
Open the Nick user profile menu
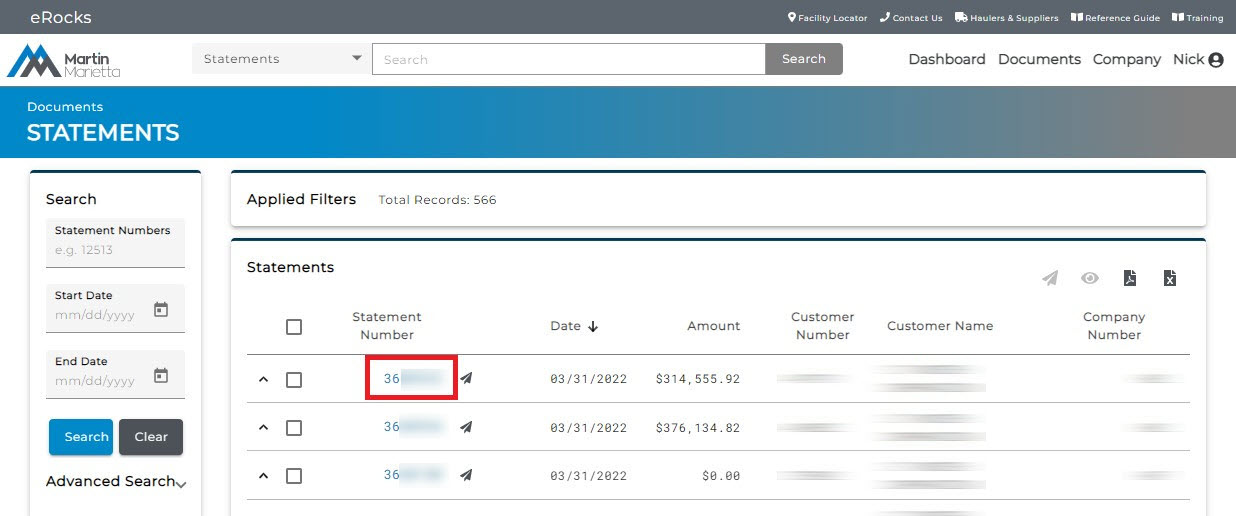pos(1198,59)
